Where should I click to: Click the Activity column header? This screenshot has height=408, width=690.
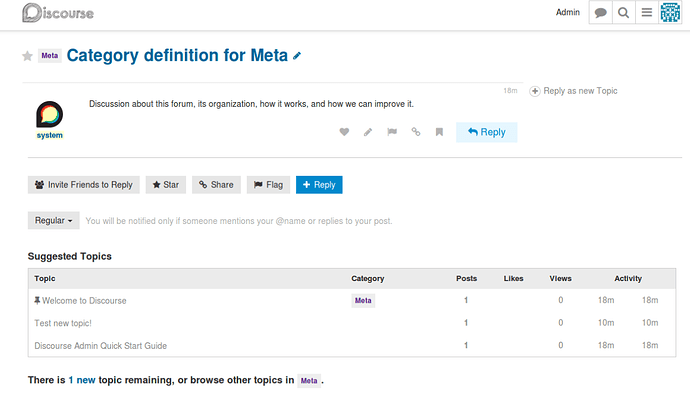point(628,278)
